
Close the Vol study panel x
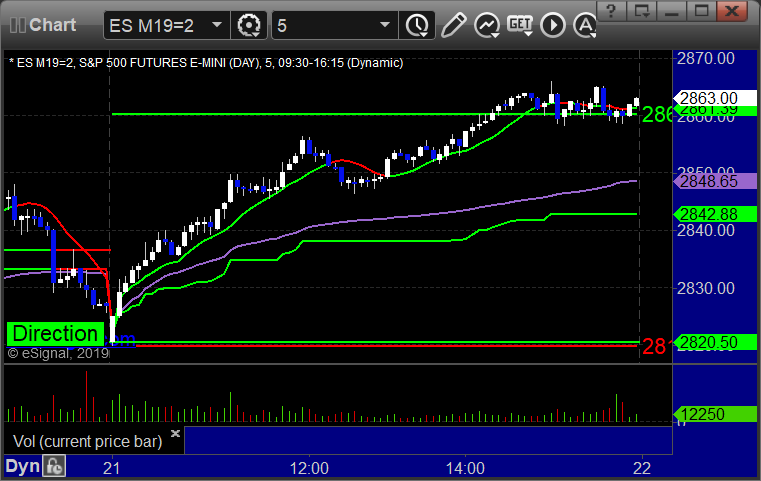[x=176, y=433]
